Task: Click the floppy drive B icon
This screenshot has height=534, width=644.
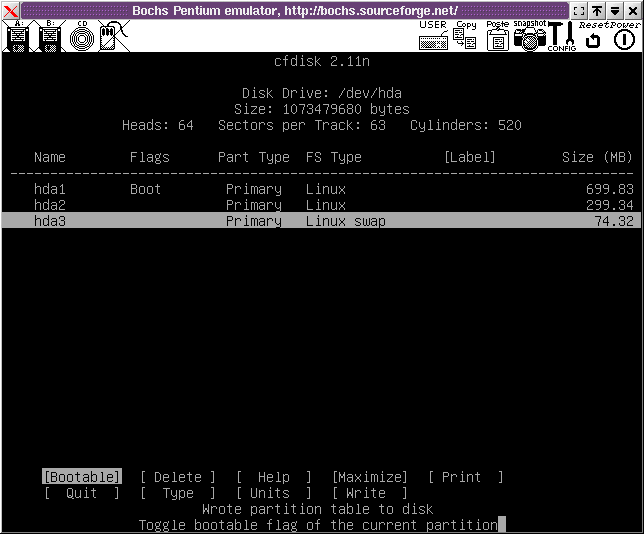Action: (x=48, y=37)
